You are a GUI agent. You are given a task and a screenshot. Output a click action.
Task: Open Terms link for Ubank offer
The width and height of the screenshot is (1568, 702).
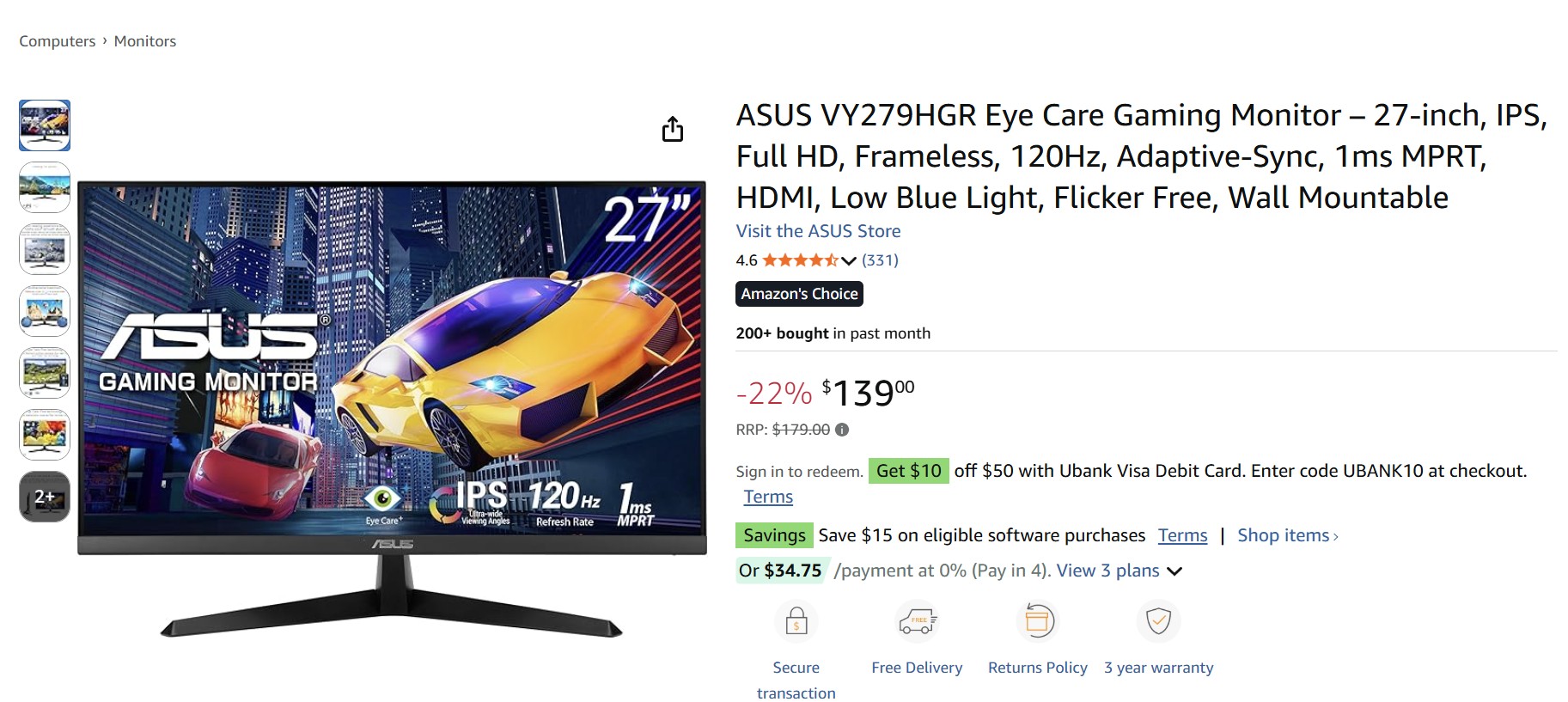(x=768, y=497)
